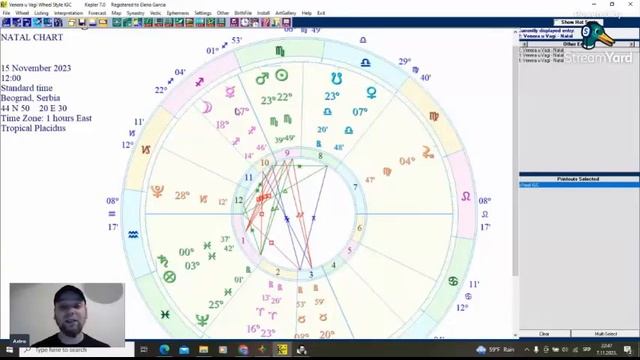Click the right arrow in Other Entries header
The width and height of the screenshot is (640, 360).
632,44
